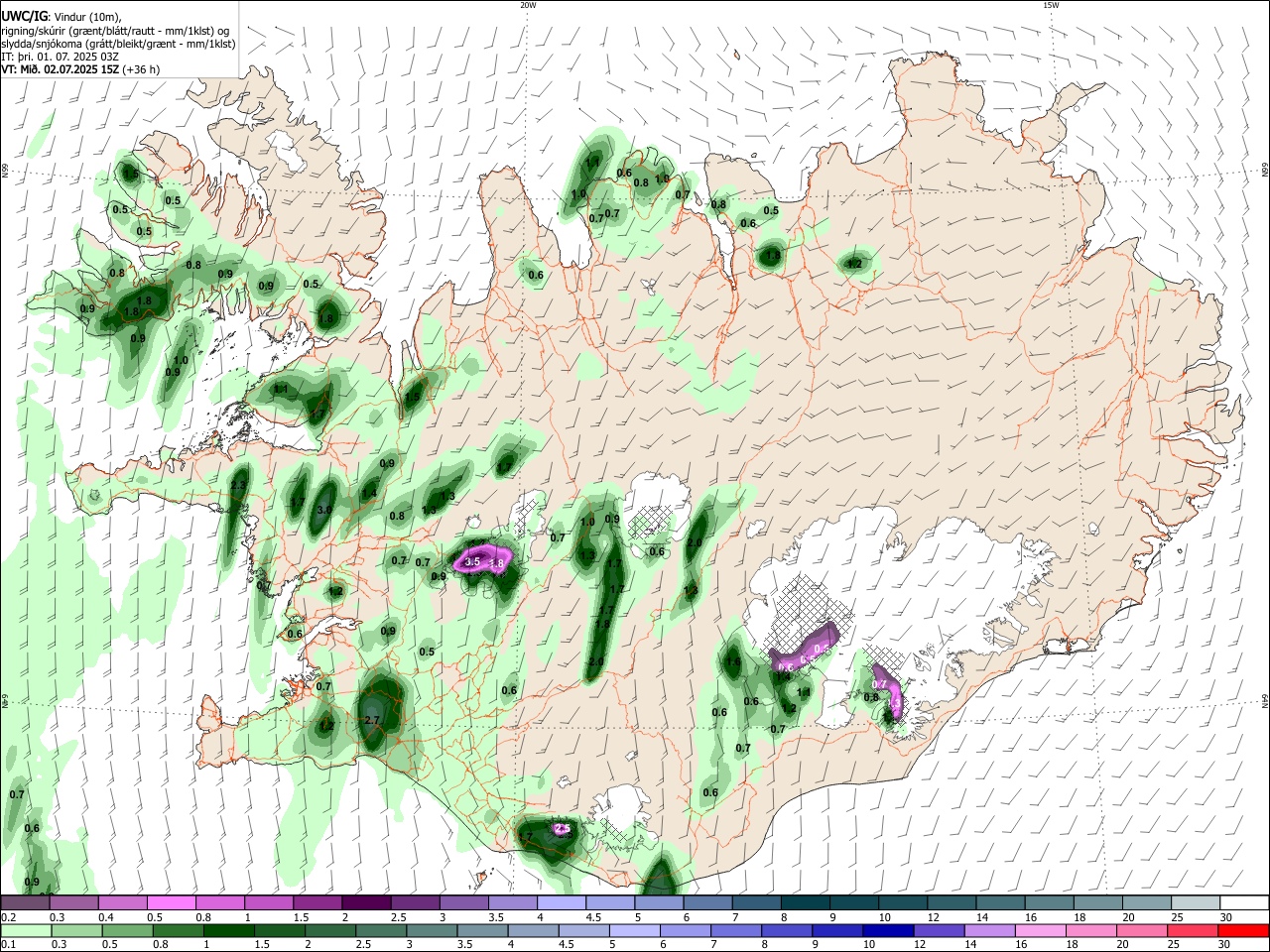Viewport: 1270px width, 952px height.
Task: Click the 0.4 label on snow scale
Action: pos(106,917)
